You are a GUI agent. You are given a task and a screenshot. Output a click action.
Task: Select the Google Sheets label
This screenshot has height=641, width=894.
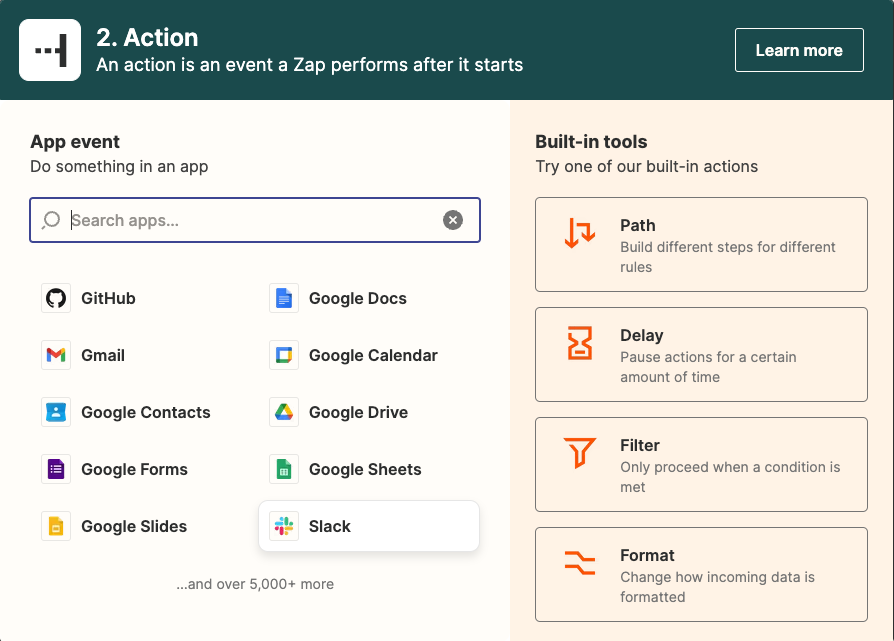pyautogui.click(x=365, y=469)
